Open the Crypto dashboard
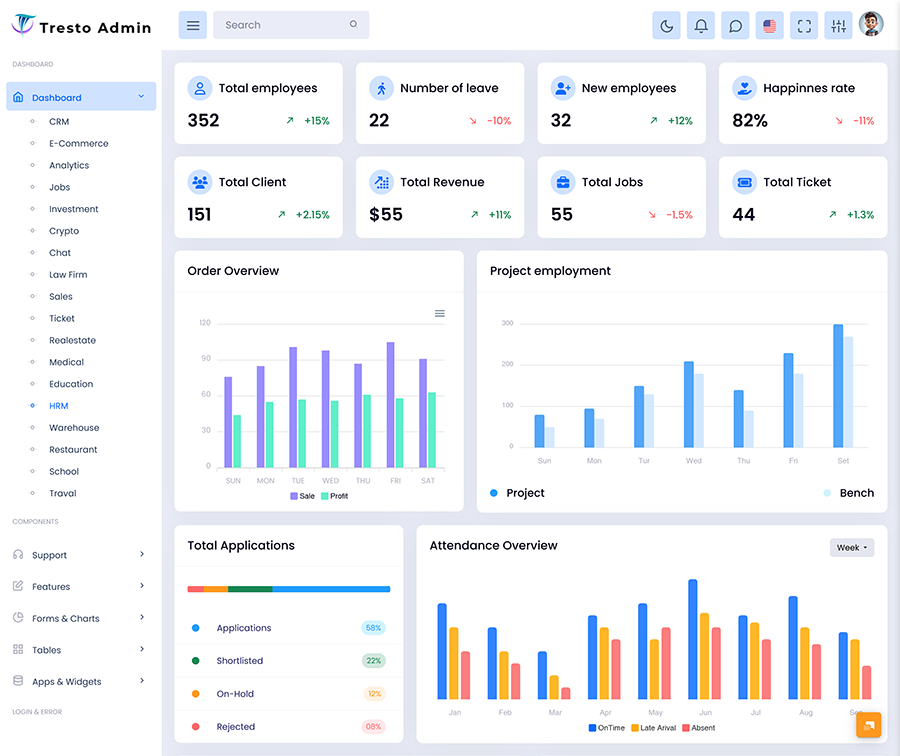Image resolution: width=900 pixels, height=756 pixels. coord(64,231)
